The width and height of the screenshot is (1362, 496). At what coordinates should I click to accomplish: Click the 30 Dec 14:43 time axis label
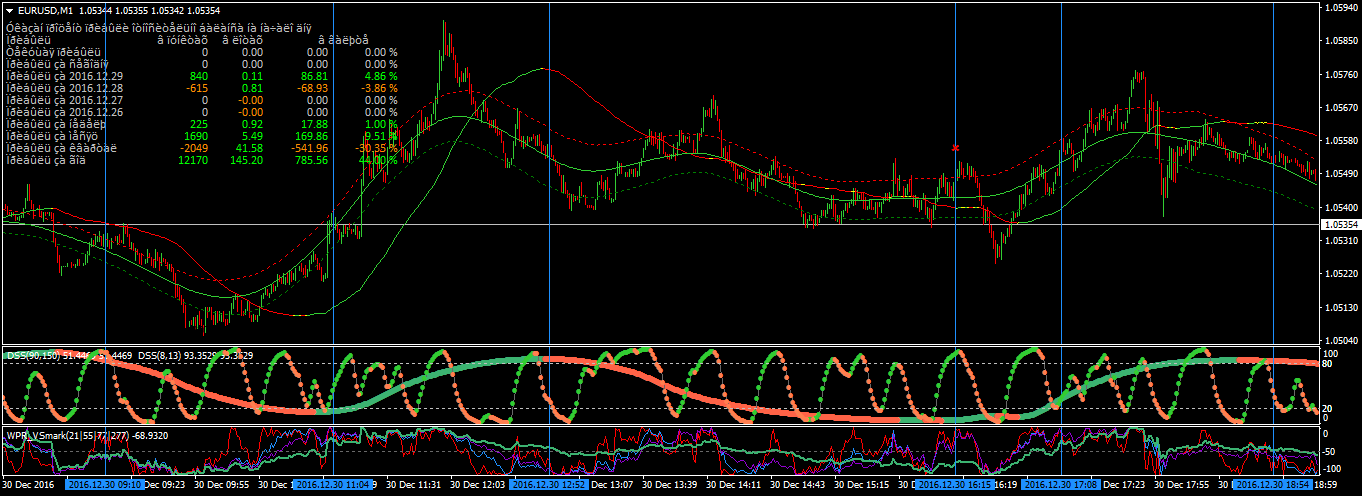[x=798, y=484]
